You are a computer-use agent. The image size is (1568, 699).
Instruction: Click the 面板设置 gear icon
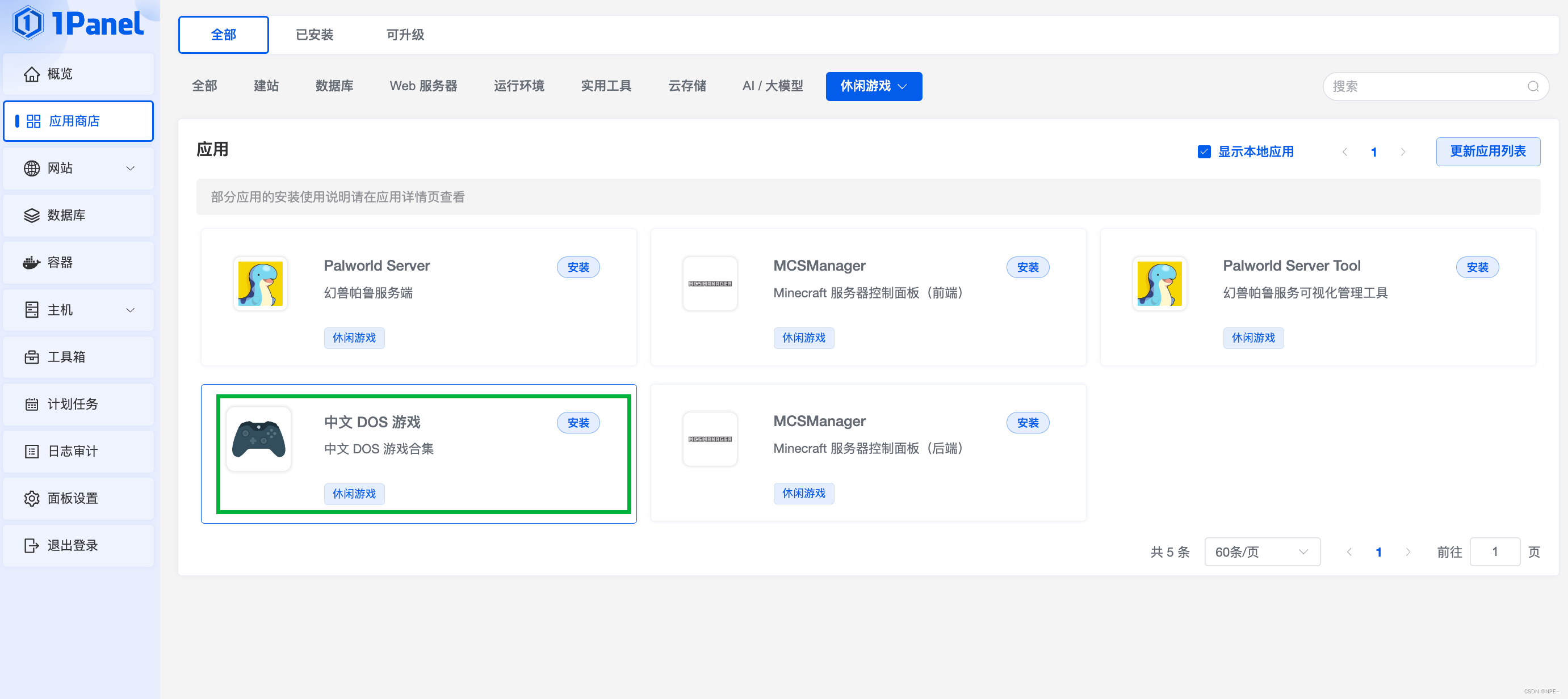click(x=32, y=498)
